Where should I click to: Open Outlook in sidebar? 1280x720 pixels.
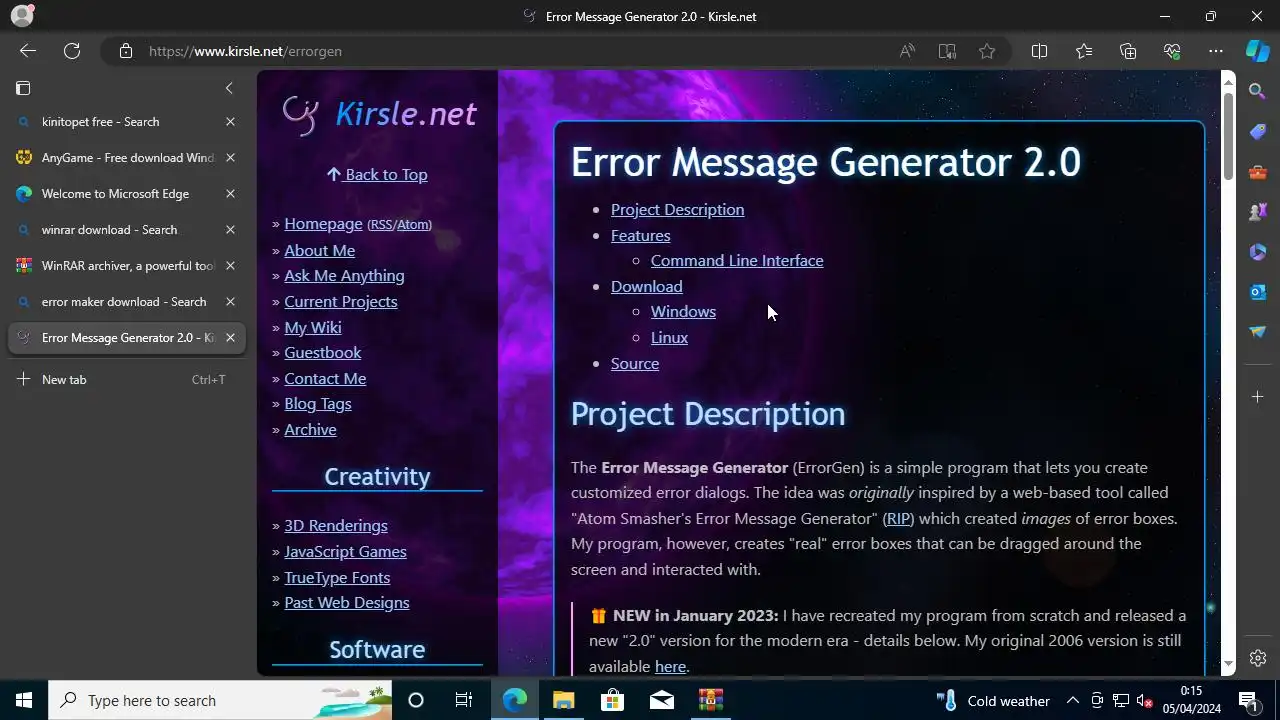(1258, 292)
